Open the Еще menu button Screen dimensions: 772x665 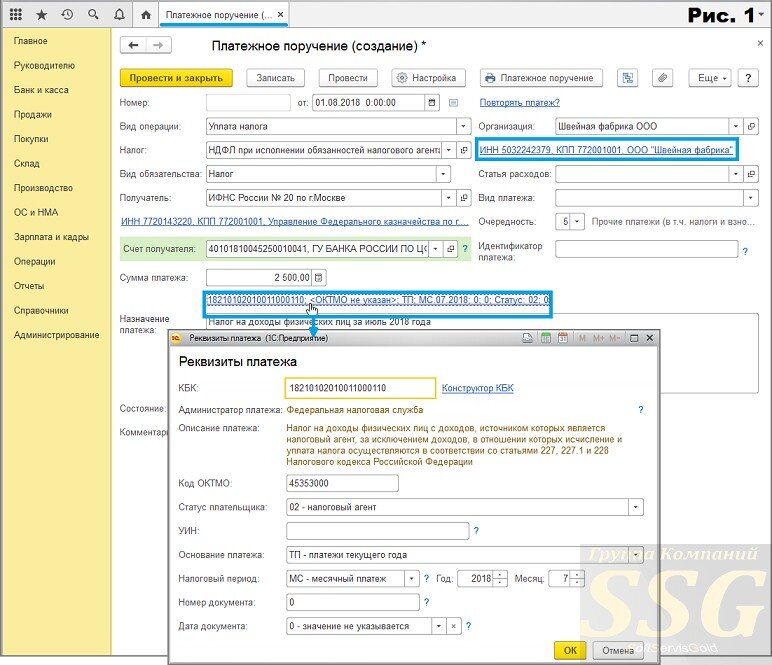coord(712,78)
